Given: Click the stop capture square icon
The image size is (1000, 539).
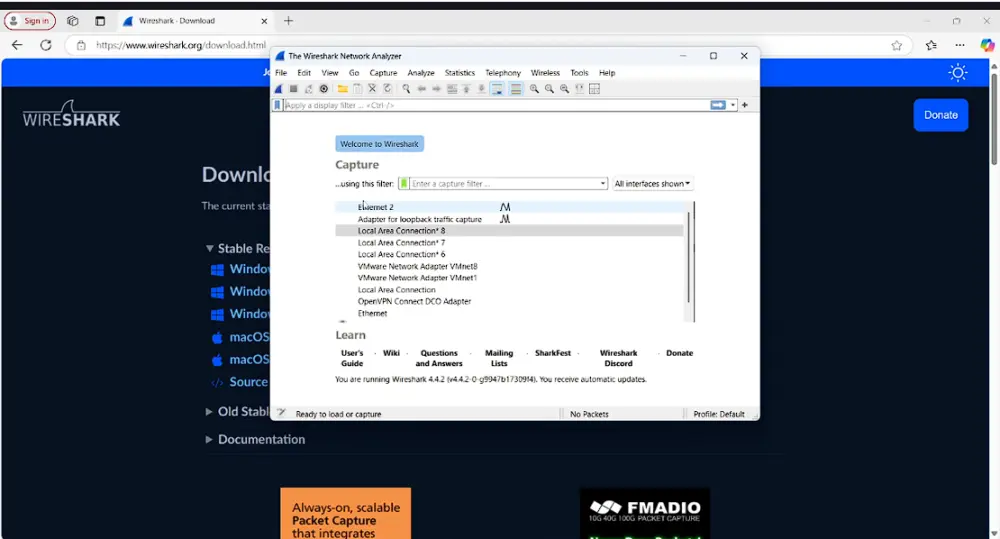Looking at the screenshot, I should point(293,89).
